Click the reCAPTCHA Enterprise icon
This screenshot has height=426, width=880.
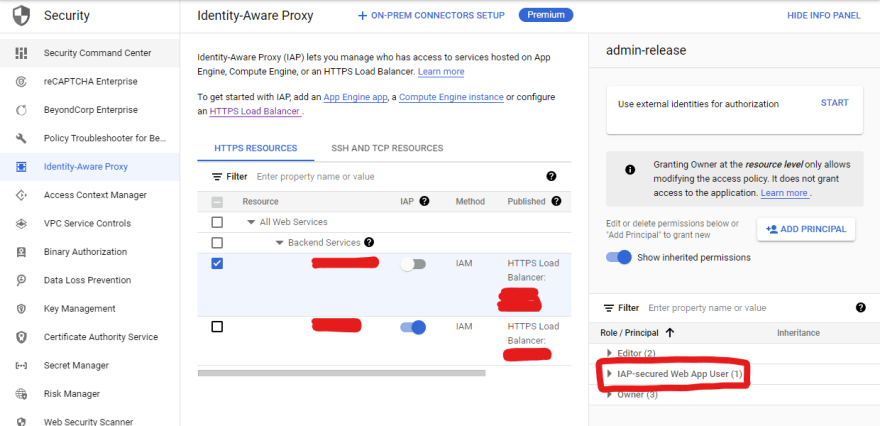coord(21,82)
